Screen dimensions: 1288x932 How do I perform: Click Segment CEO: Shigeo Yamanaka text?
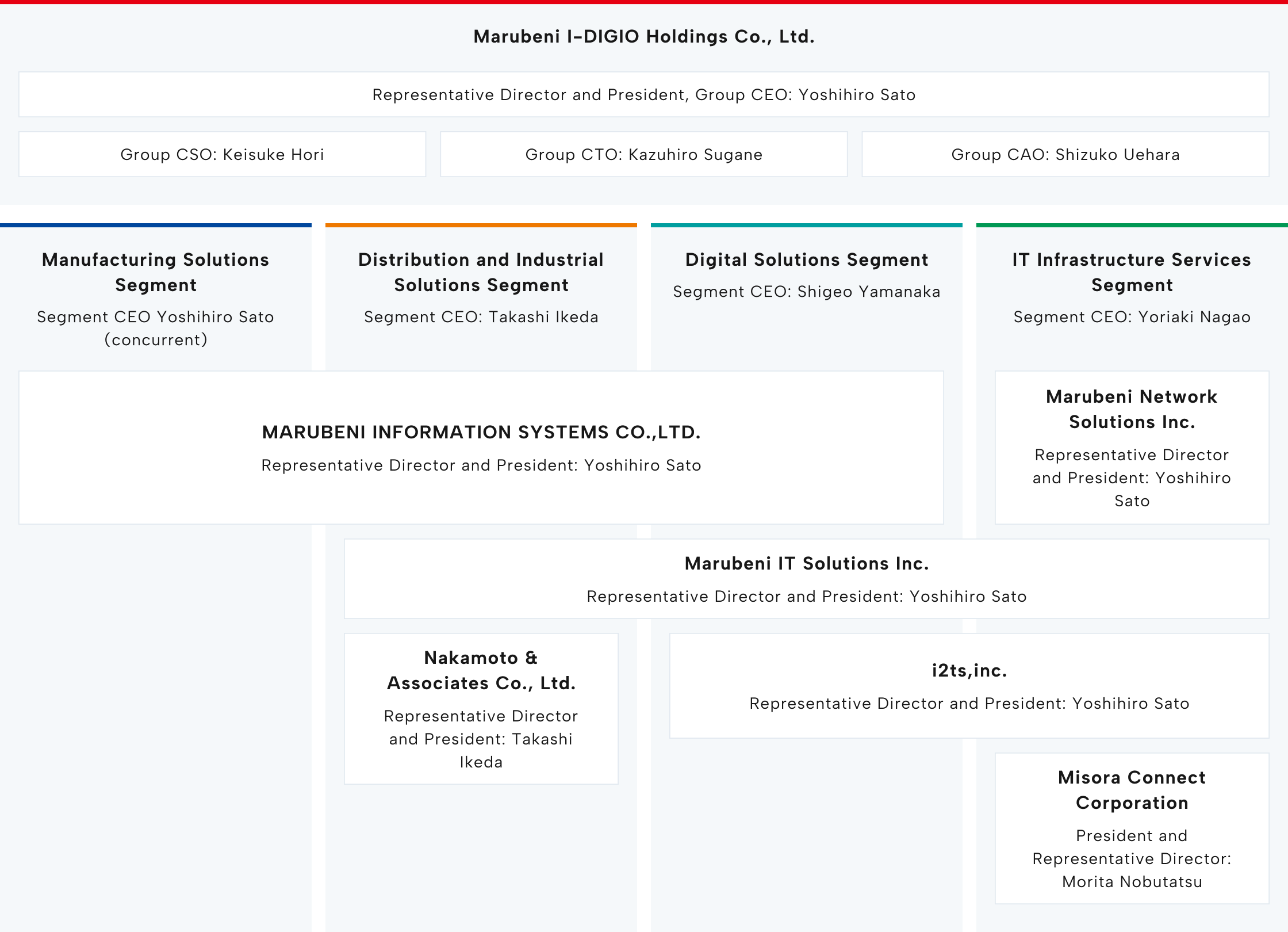(x=806, y=292)
